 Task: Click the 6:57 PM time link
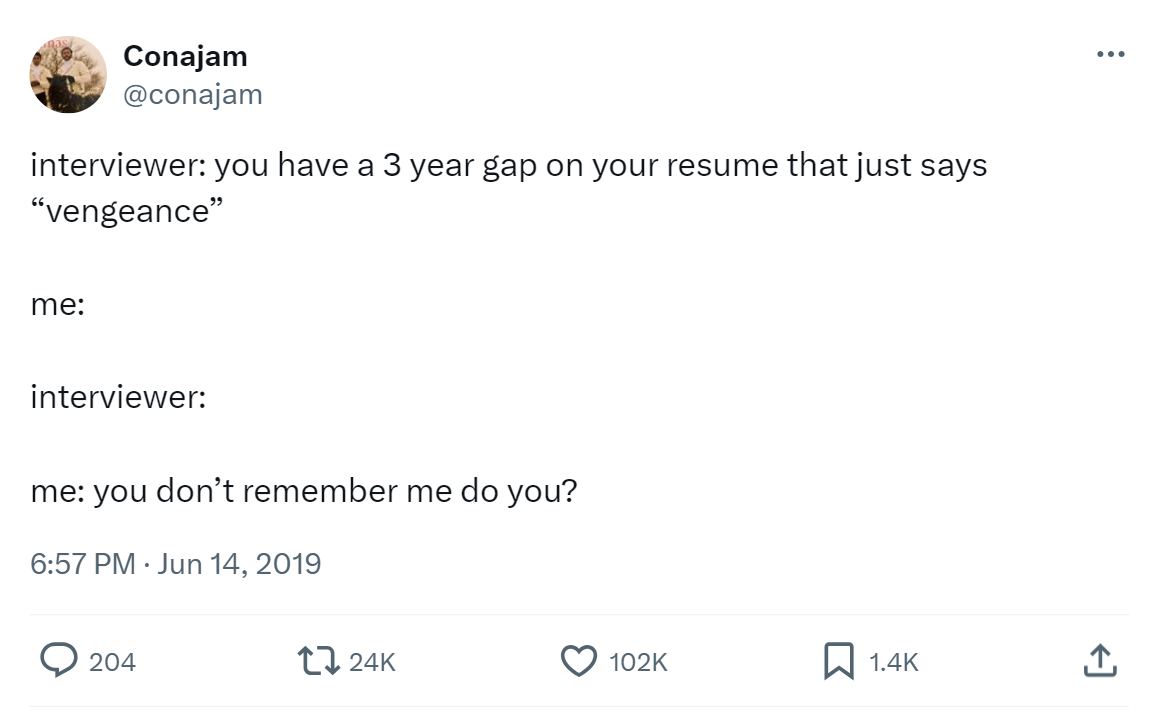tap(83, 564)
